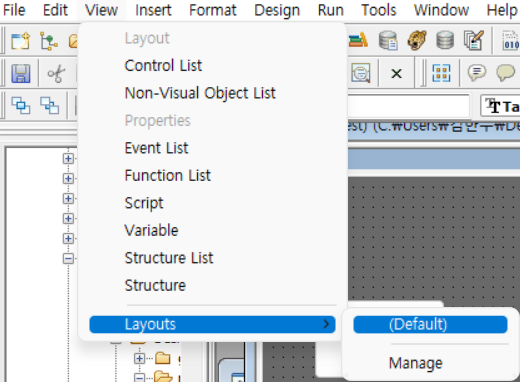
Task: Click the greyed Properties menu entry
Action: (x=212, y=120)
